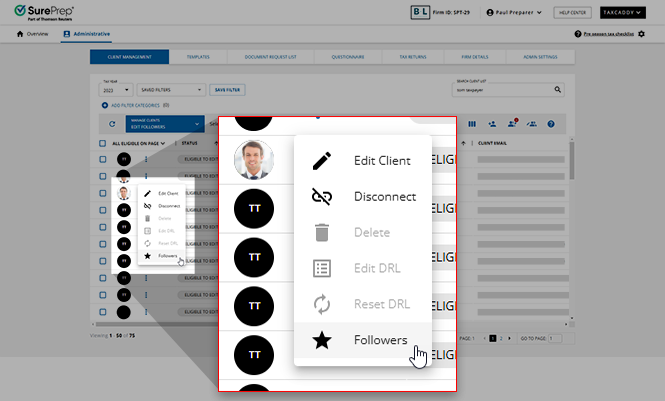Open the client icon with red notification badge
Image resolution: width=665 pixels, height=401 pixels.
point(512,123)
